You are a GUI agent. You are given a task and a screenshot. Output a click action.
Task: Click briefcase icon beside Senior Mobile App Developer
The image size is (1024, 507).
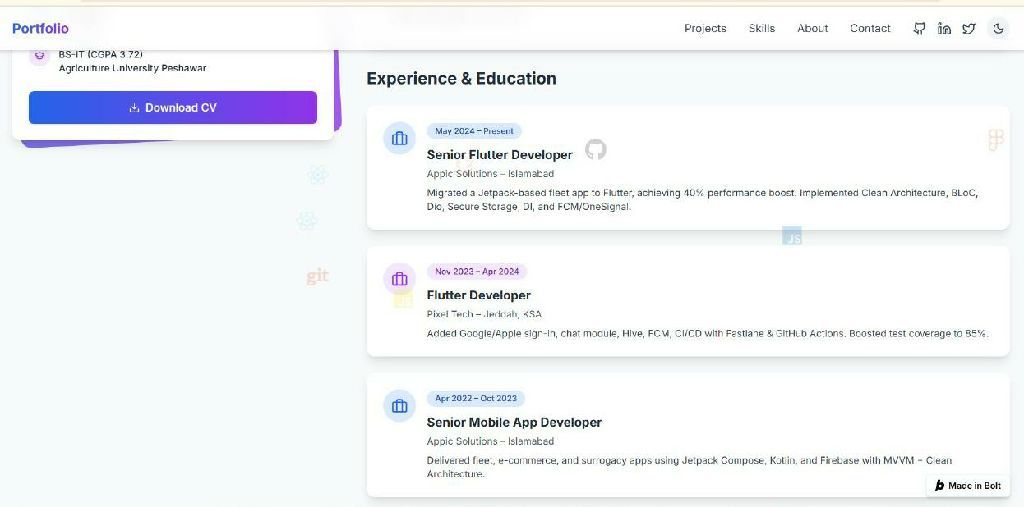coord(399,405)
